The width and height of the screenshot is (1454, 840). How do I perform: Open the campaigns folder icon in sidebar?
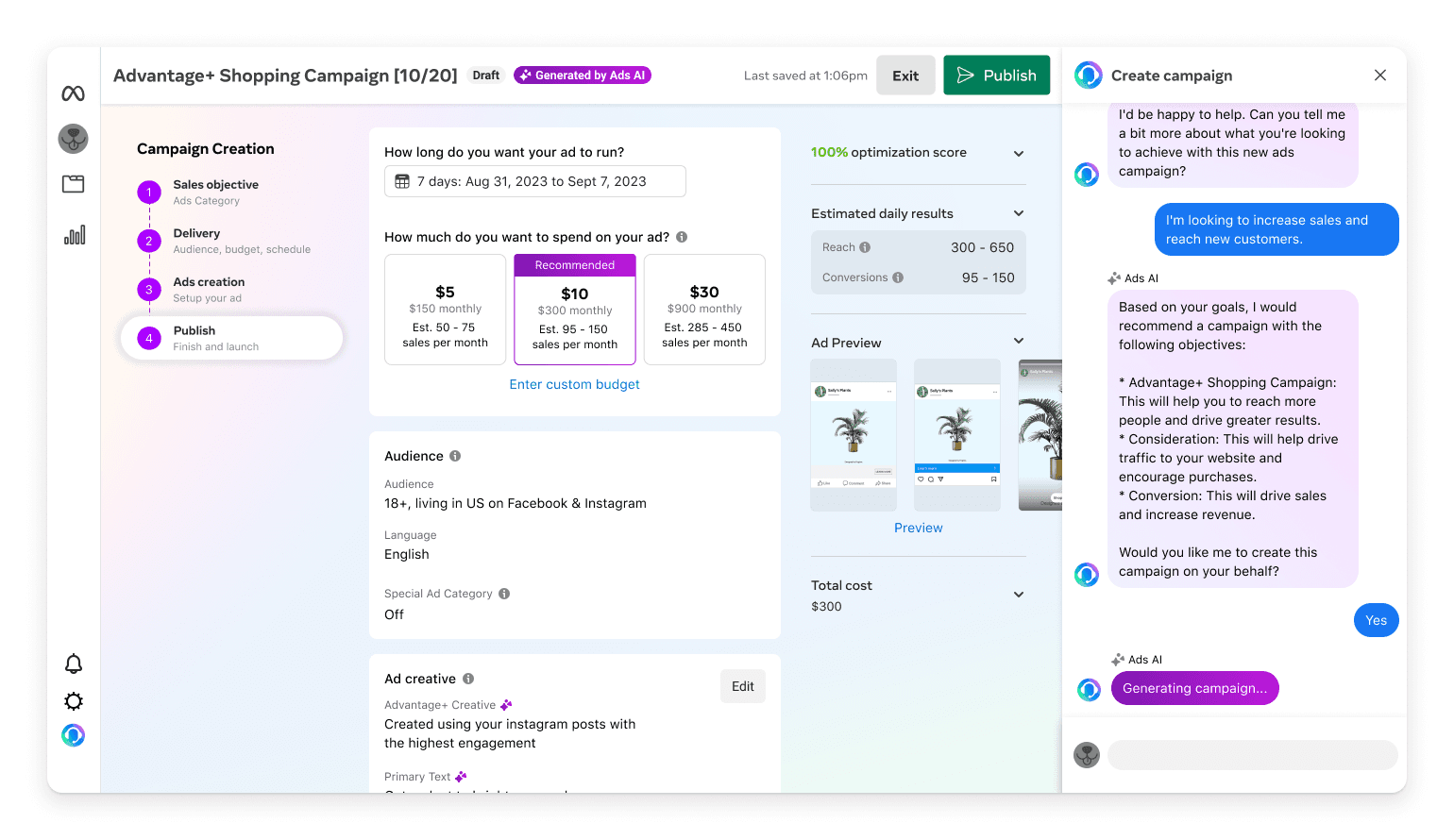point(73,184)
